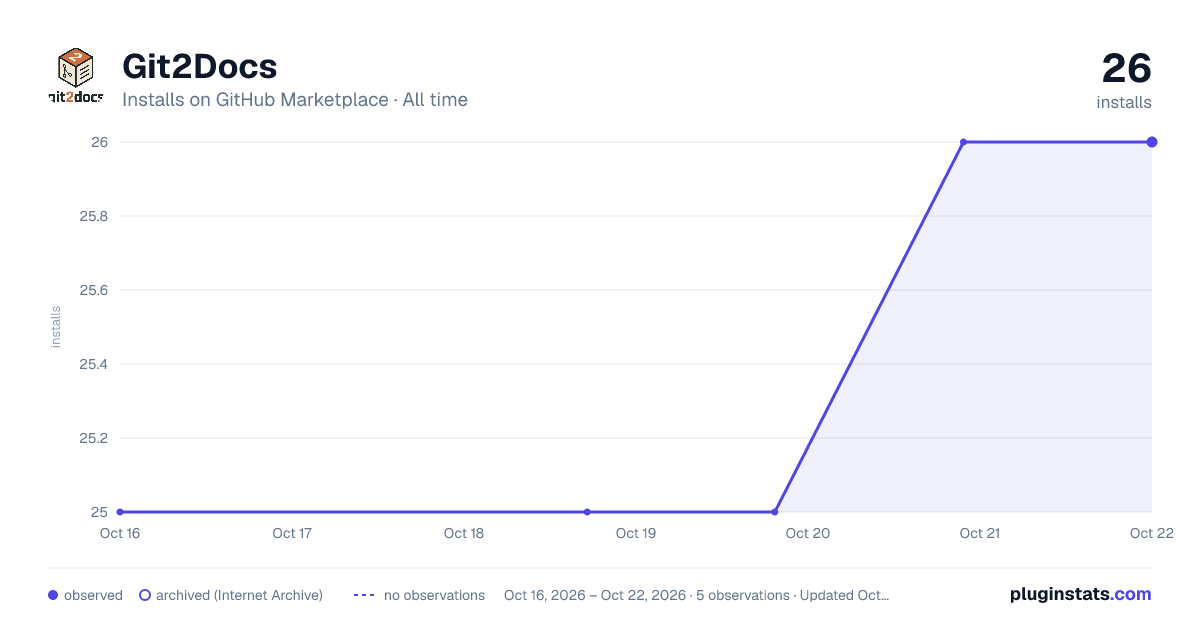Select the Git2Docs title heading
Image resolution: width=1200 pixels, height=630 pixels.
point(199,66)
